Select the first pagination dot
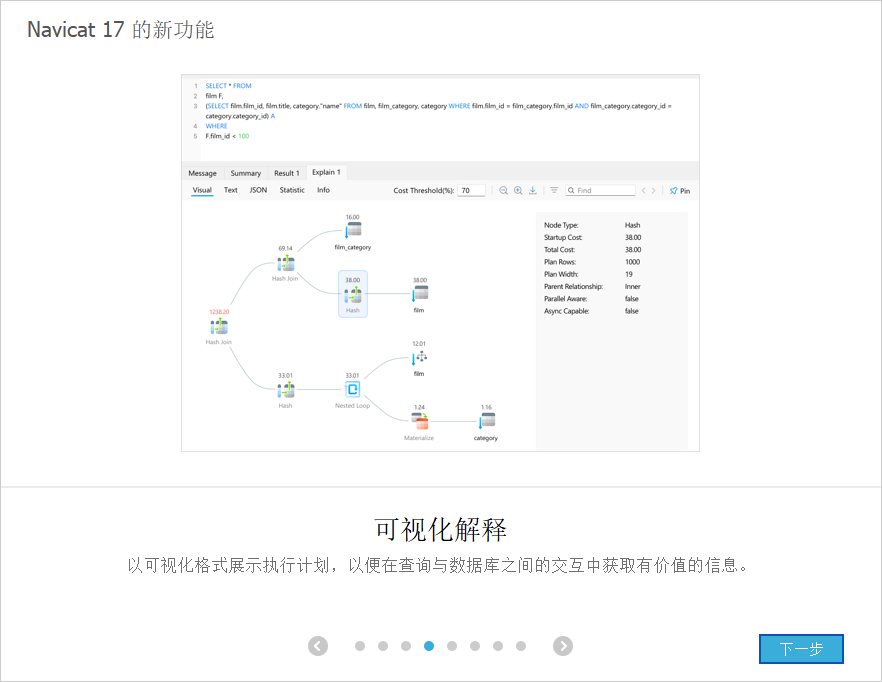 tap(360, 646)
